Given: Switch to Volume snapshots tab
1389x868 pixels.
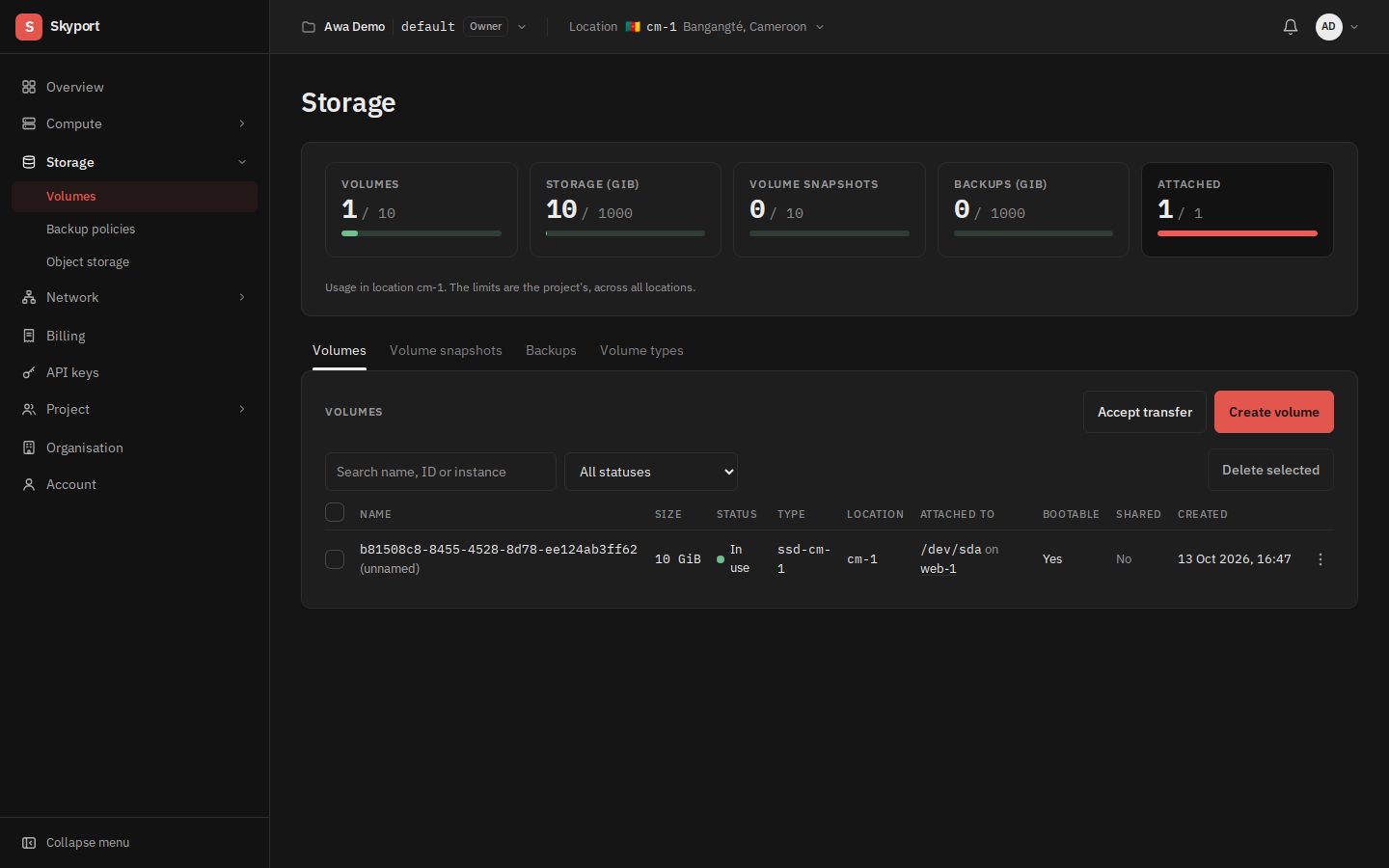Looking at the screenshot, I should (446, 350).
